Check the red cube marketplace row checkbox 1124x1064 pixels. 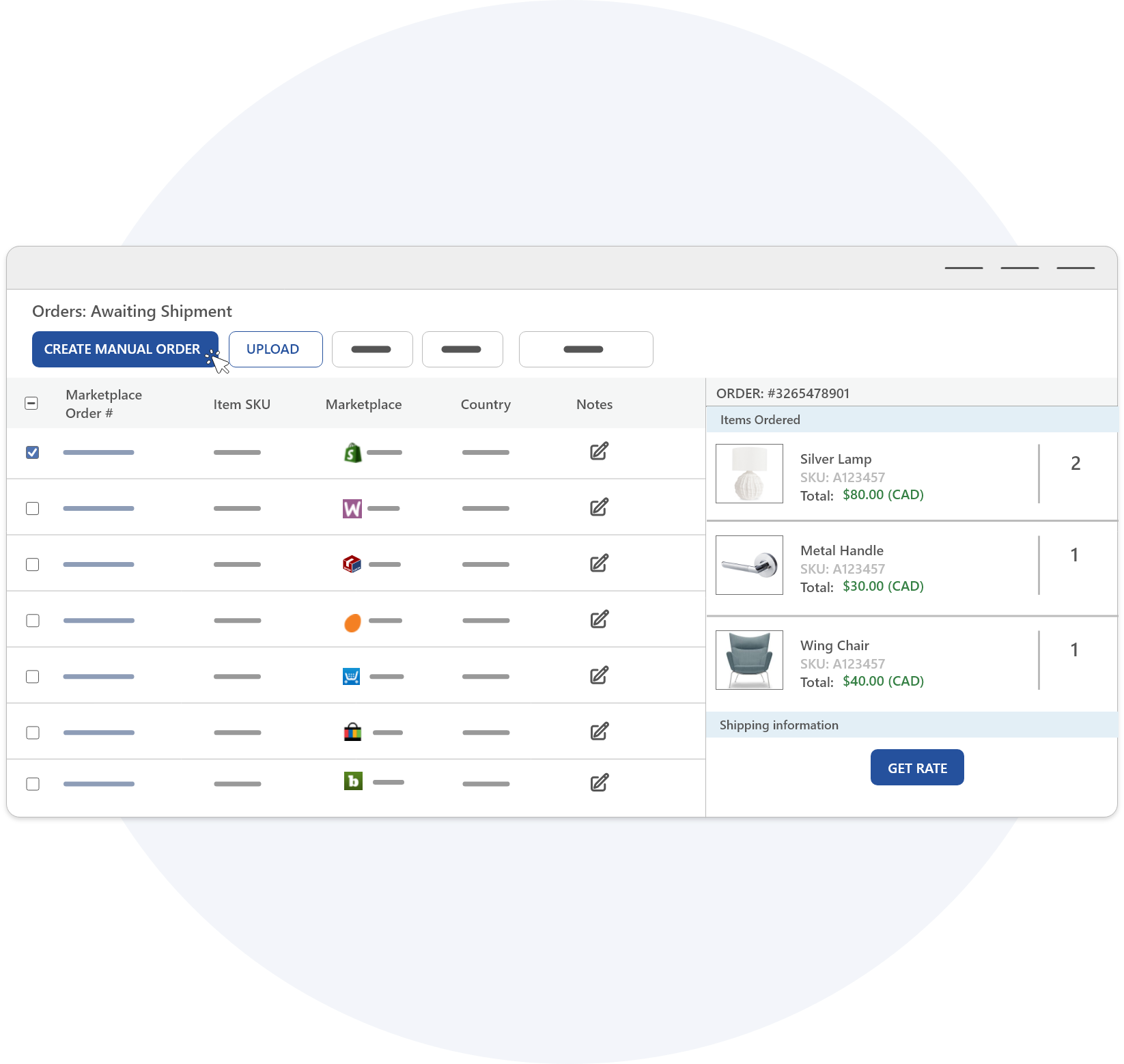[32, 564]
